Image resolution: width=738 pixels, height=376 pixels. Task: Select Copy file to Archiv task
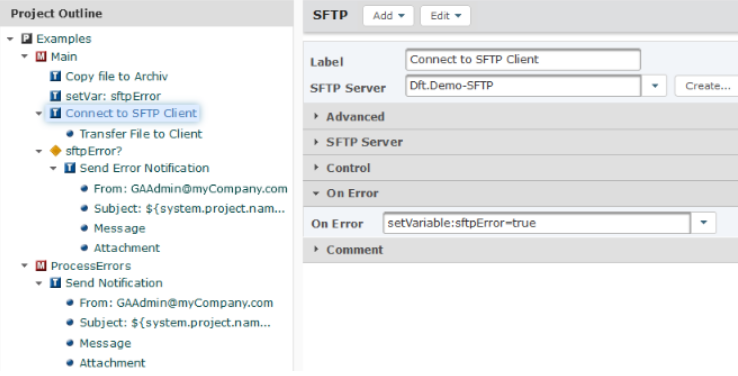[117, 76]
